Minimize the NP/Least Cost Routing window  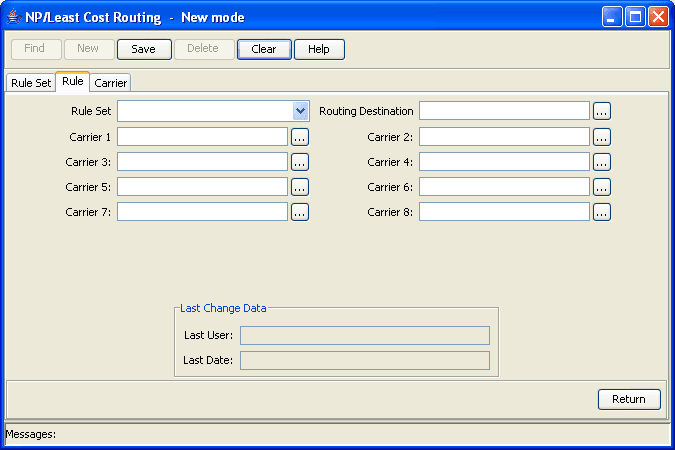tap(611, 17)
